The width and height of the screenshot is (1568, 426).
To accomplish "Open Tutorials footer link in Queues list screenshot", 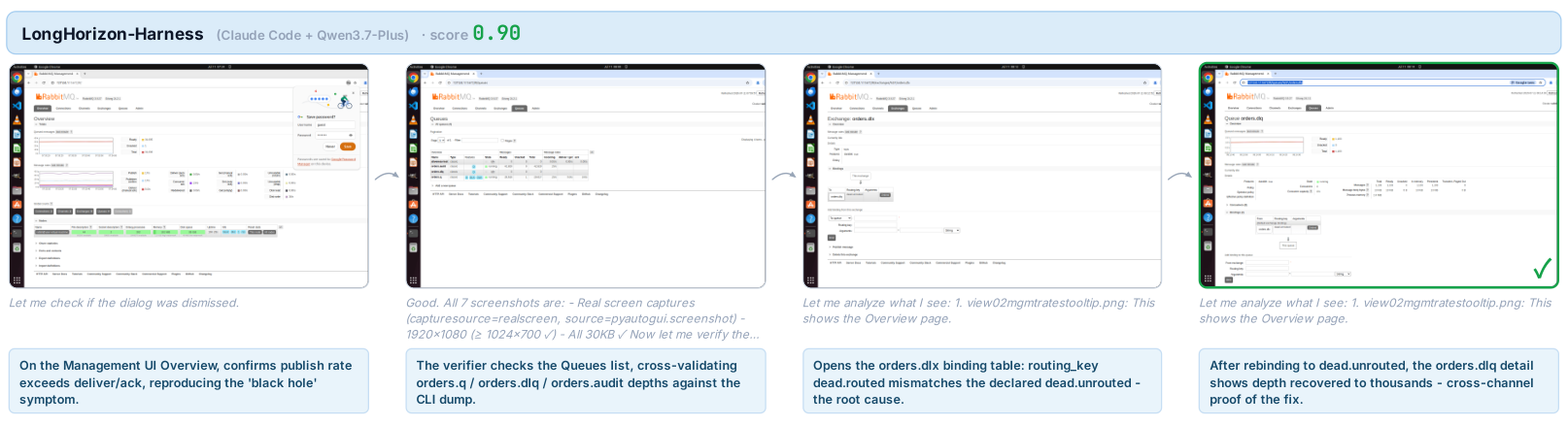I will click(473, 194).
